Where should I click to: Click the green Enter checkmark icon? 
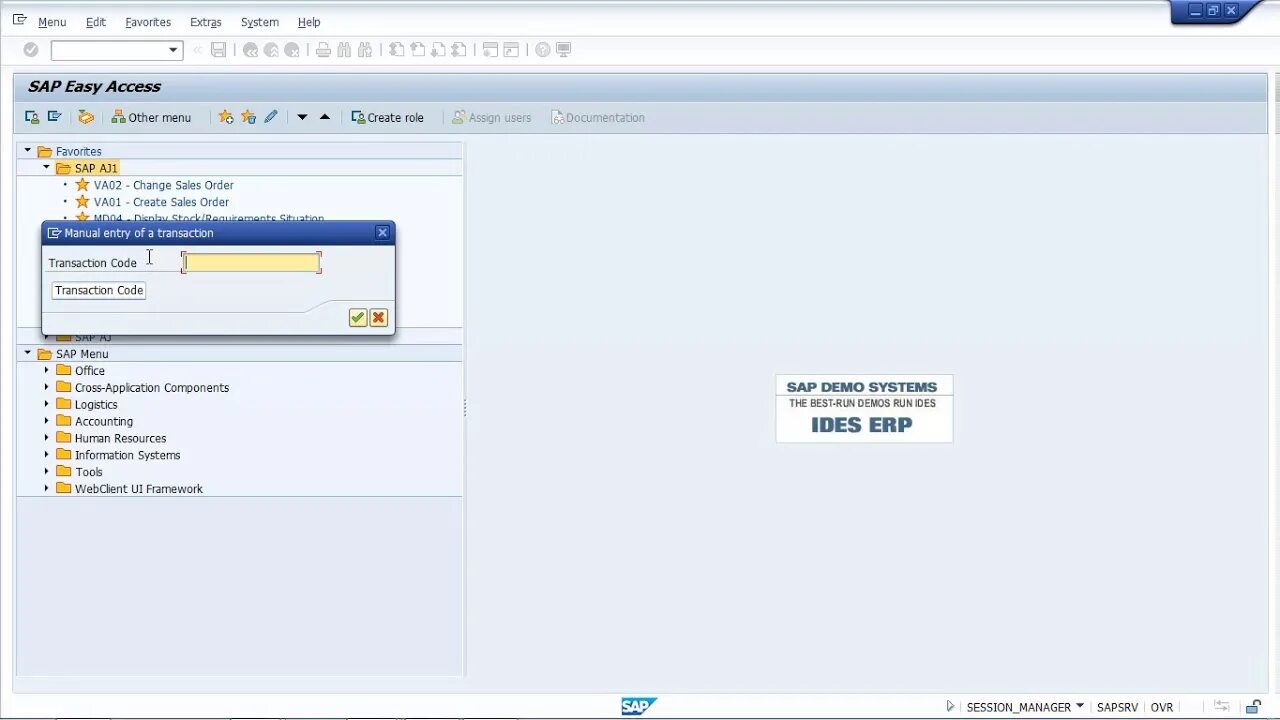click(x=31, y=50)
